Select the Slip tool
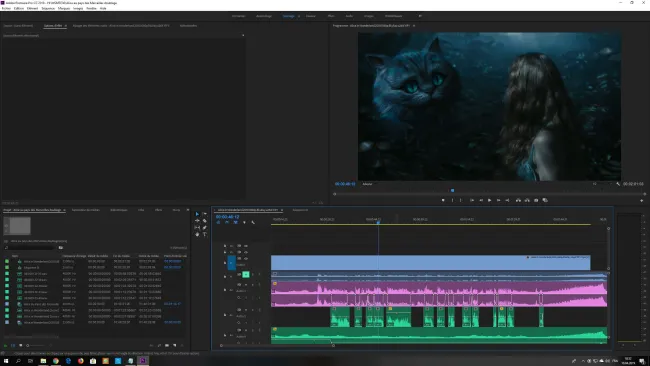The image size is (650, 366). pos(197,228)
